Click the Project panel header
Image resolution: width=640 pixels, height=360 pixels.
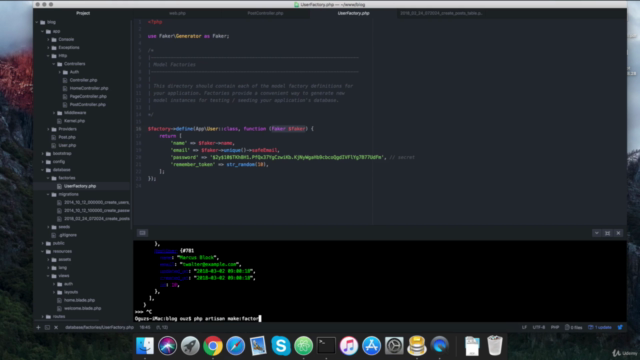pyautogui.click(x=83, y=13)
